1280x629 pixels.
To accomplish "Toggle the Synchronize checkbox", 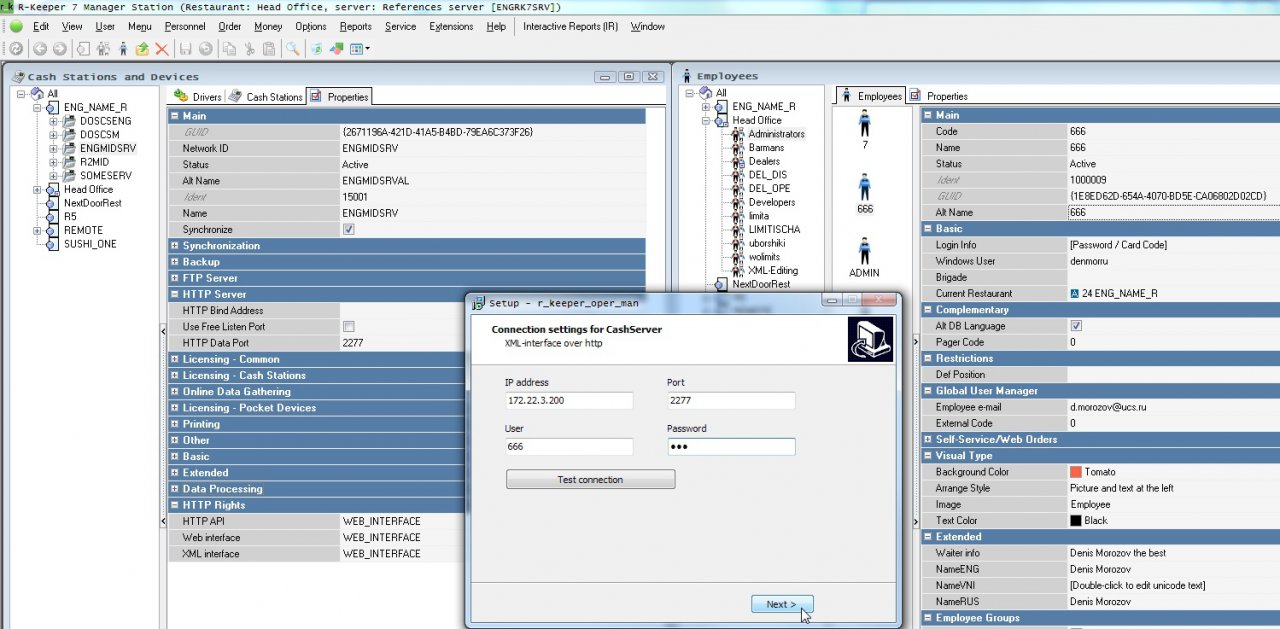I will [348, 229].
